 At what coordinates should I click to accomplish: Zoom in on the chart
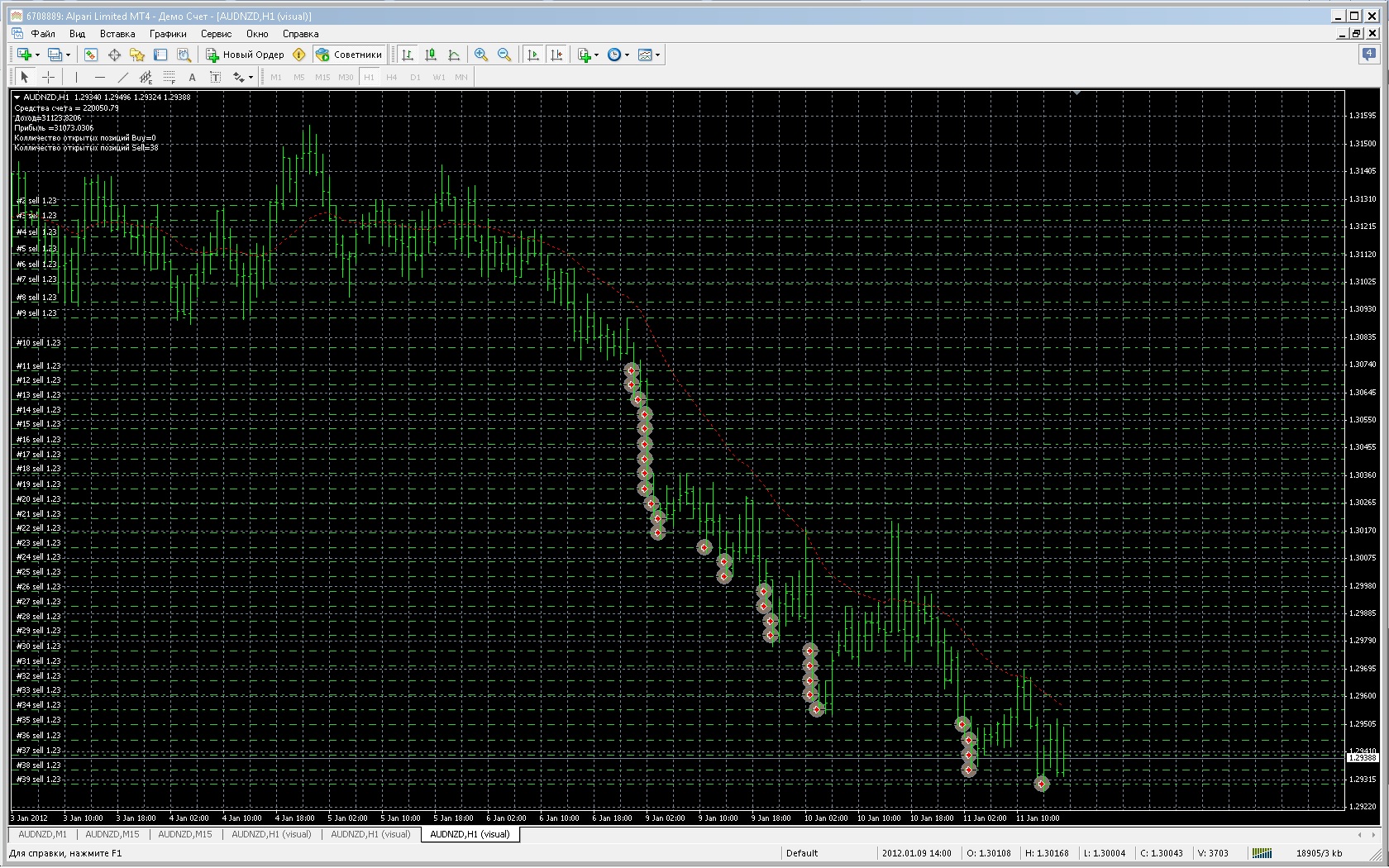click(x=481, y=55)
